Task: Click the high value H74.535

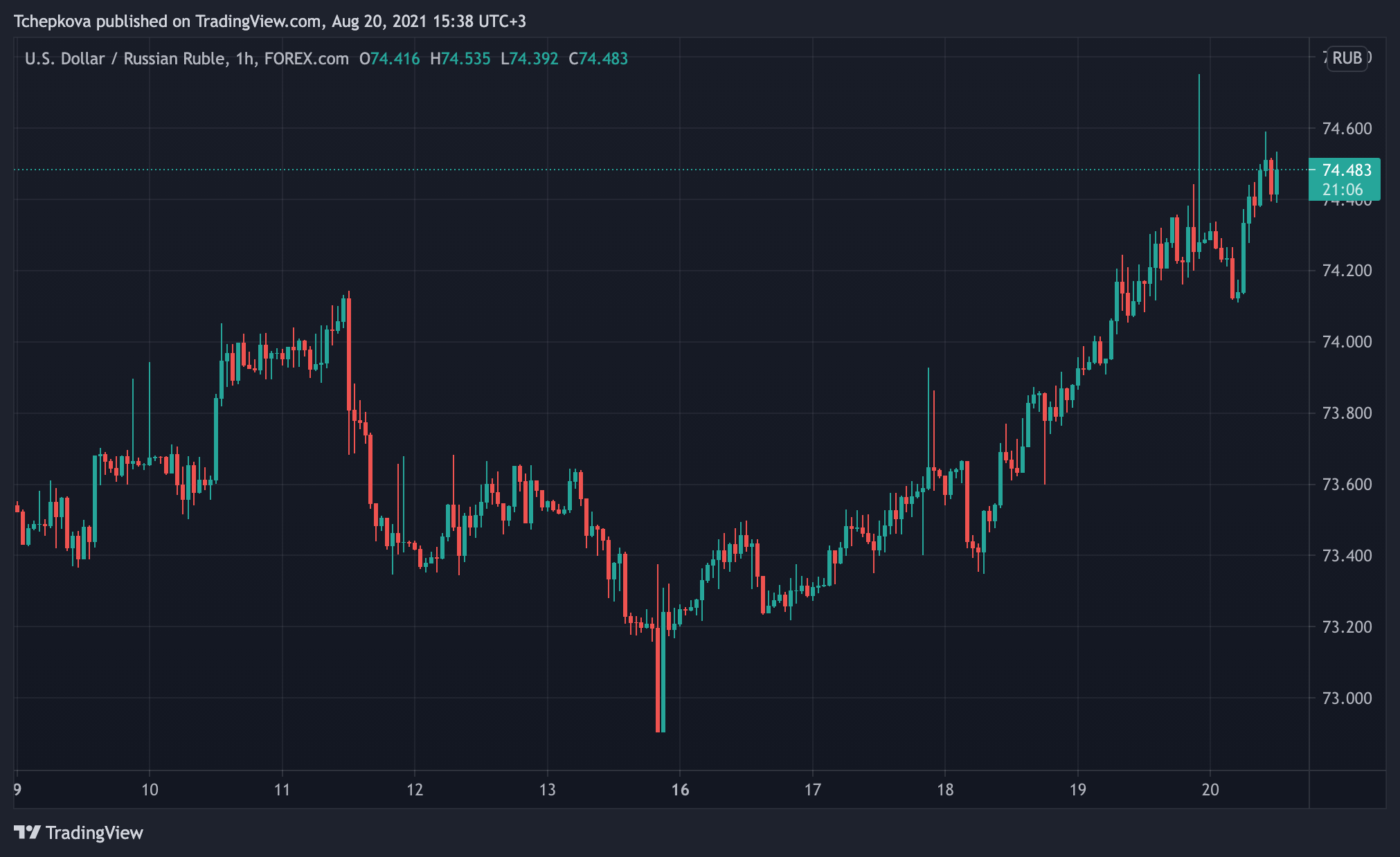Action: tap(460, 59)
